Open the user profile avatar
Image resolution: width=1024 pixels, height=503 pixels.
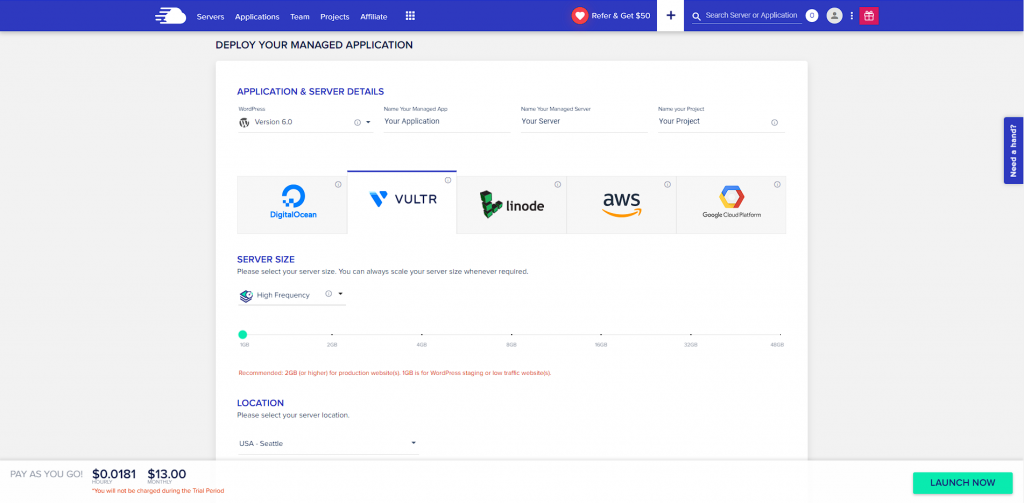(x=834, y=16)
